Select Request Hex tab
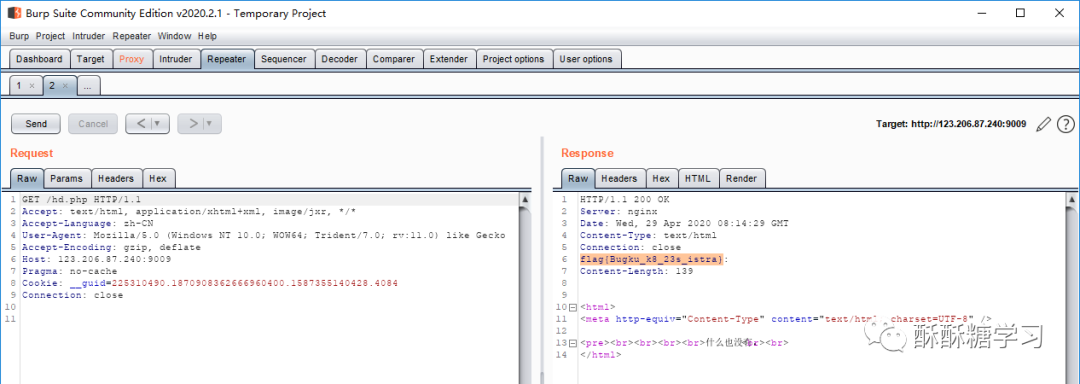This screenshot has height=384, width=1080. pyautogui.click(x=158, y=178)
